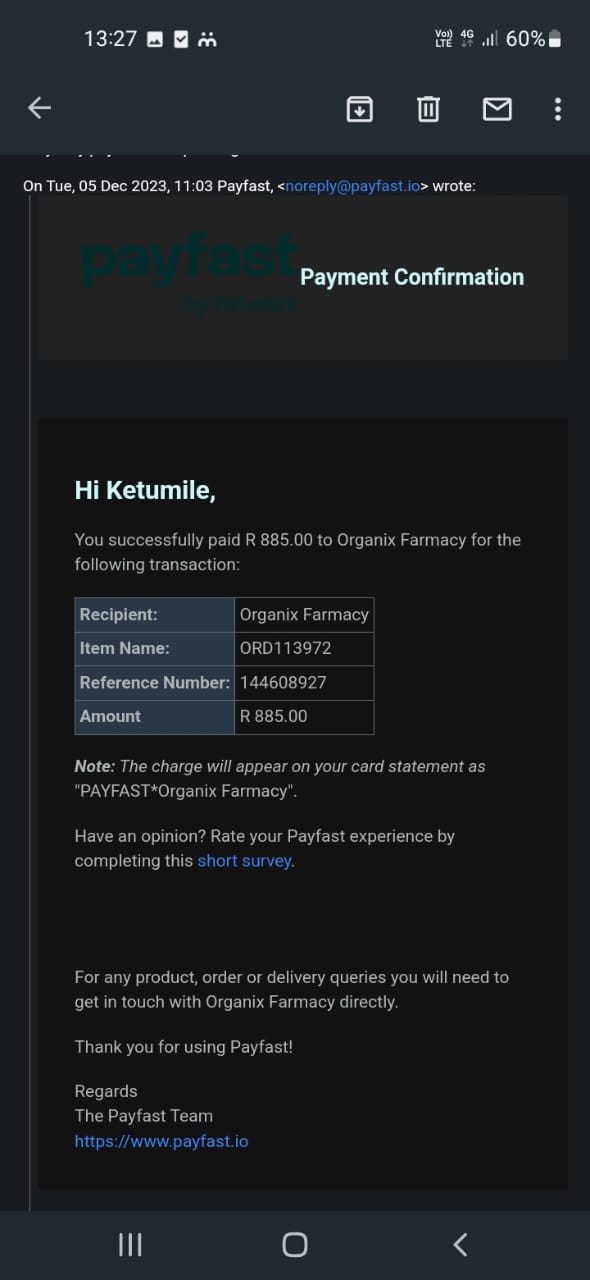Tap the Android navigation back chevron
Image resolution: width=590 pixels, height=1280 pixels.
[x=460, y=1244]
